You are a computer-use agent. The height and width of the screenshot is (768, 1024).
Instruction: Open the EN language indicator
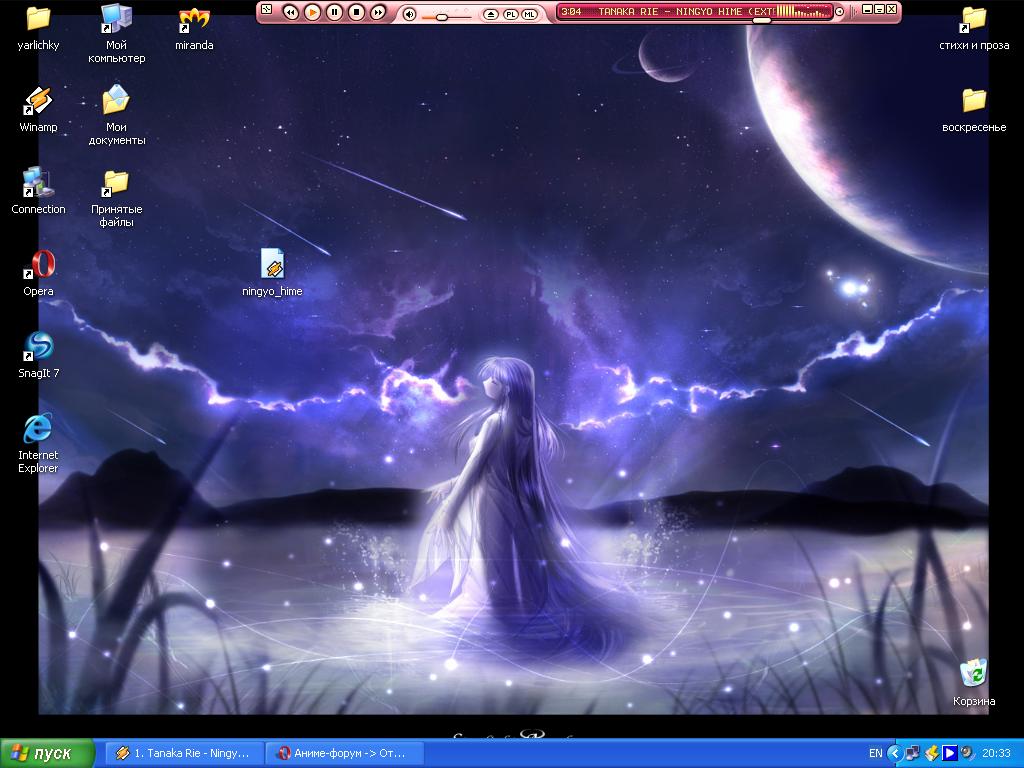[x=875, y=753]
